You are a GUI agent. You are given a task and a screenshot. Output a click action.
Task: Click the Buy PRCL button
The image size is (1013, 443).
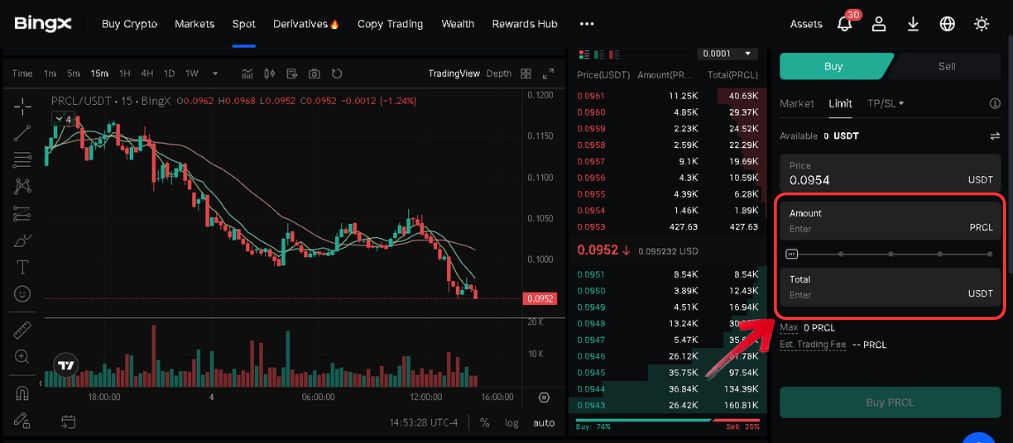click(x=890, y=402)
